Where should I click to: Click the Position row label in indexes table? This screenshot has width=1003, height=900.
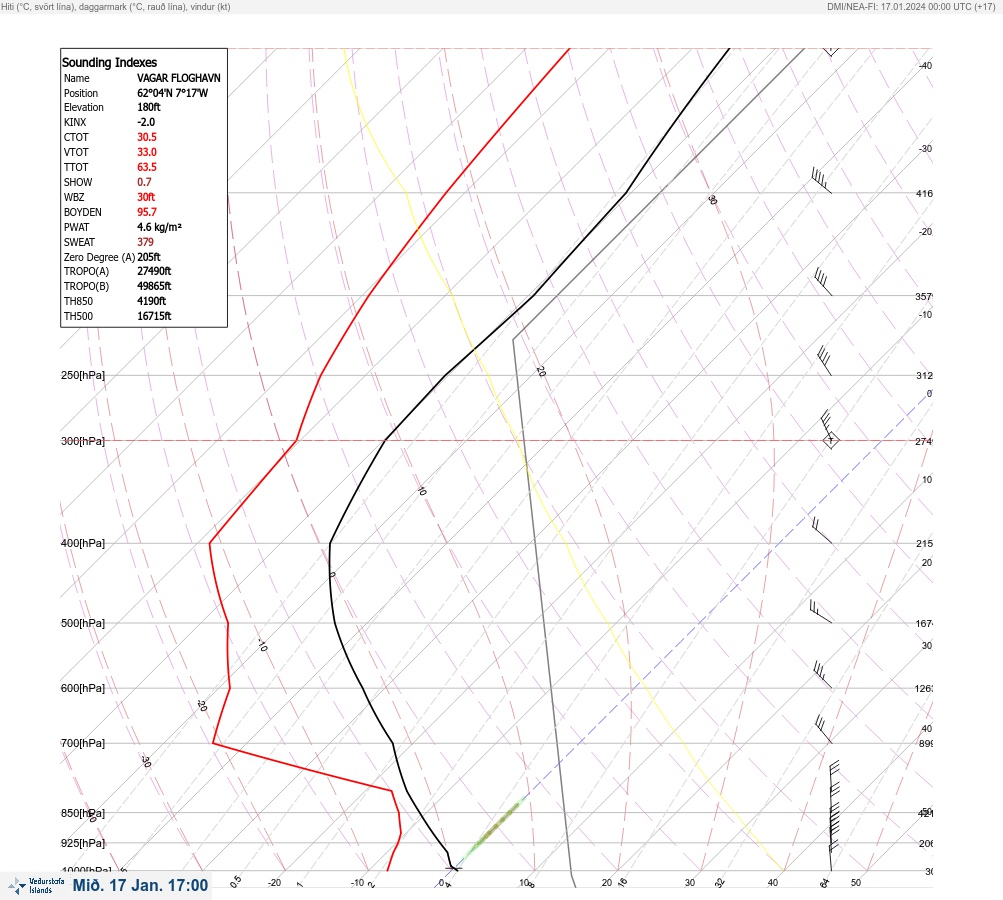click(81, 93)
